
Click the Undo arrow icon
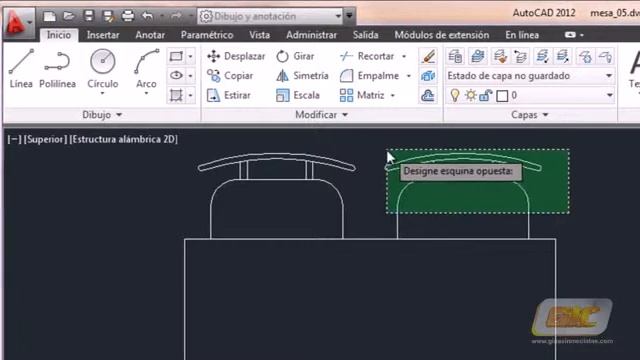tap(147, 16)
